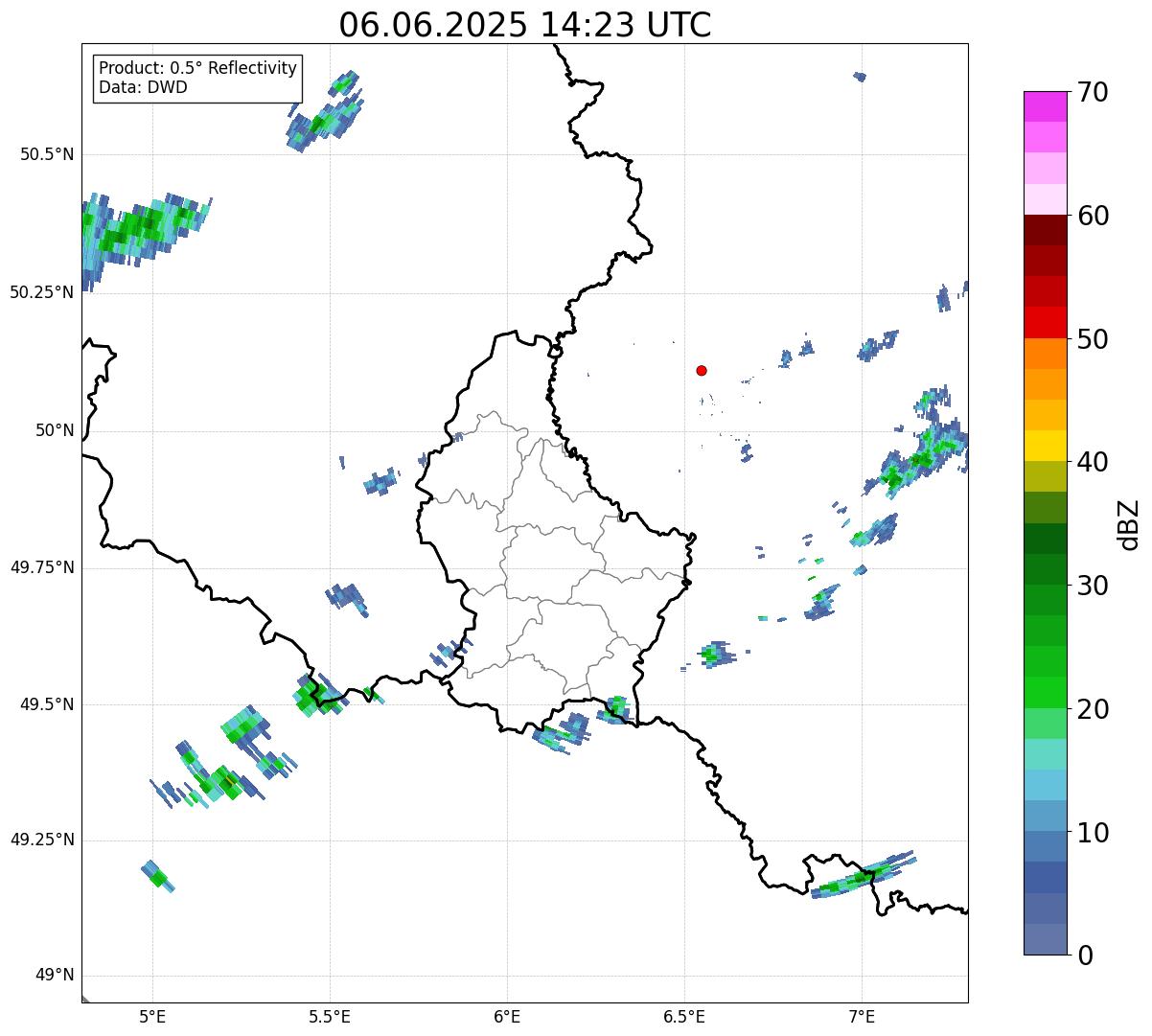Click the 10 value on the colorbar

1092,833
